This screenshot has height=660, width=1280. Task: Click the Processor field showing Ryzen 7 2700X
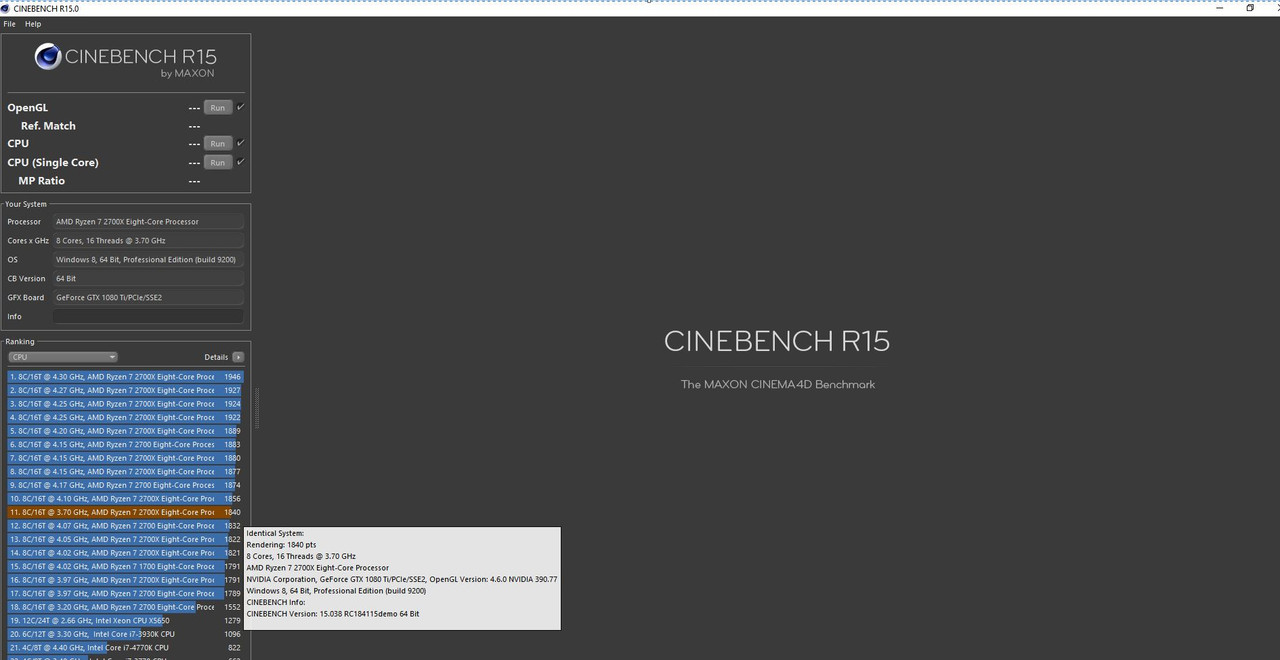(x=148, y=222)
